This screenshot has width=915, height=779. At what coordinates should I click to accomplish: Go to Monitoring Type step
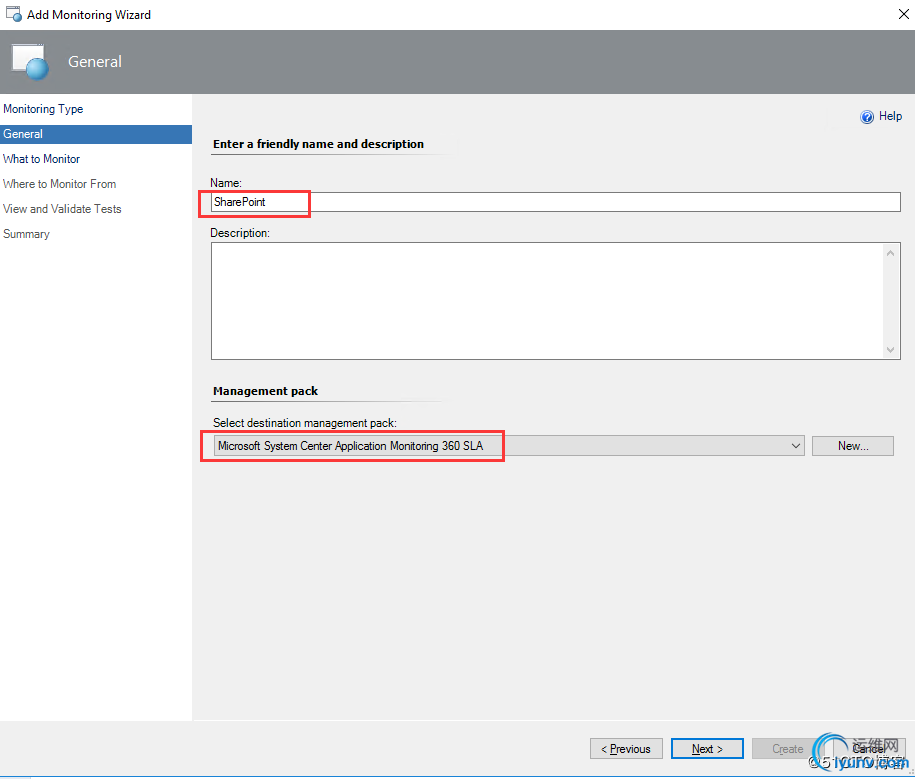pyautogui.click(x=43, y=109)
